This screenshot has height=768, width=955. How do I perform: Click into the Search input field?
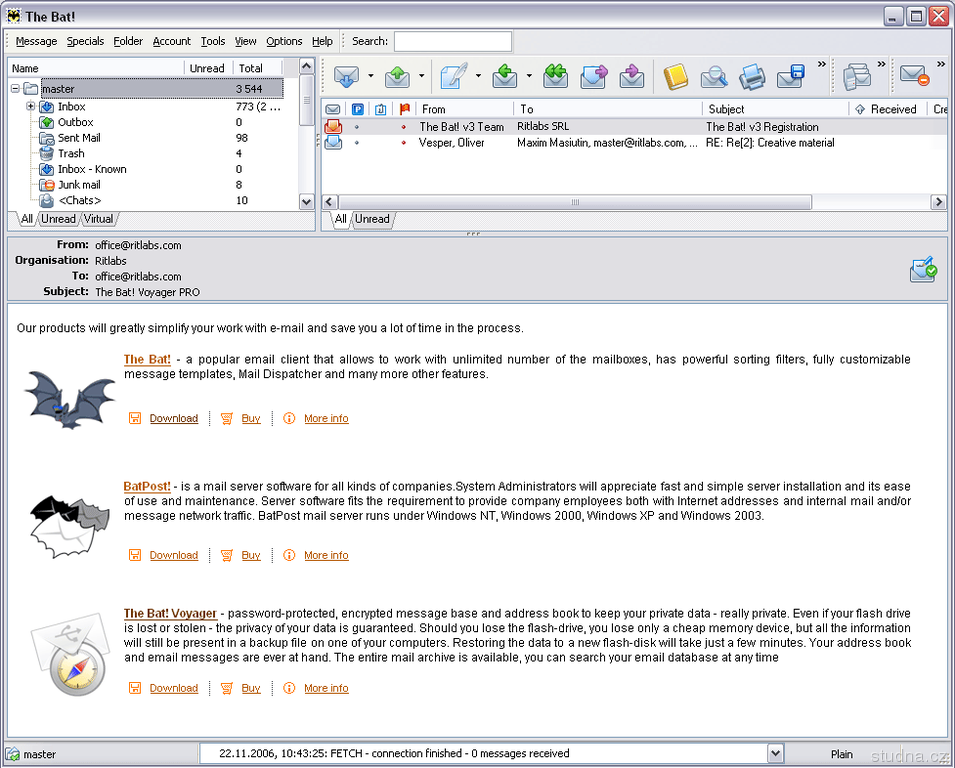452,41
